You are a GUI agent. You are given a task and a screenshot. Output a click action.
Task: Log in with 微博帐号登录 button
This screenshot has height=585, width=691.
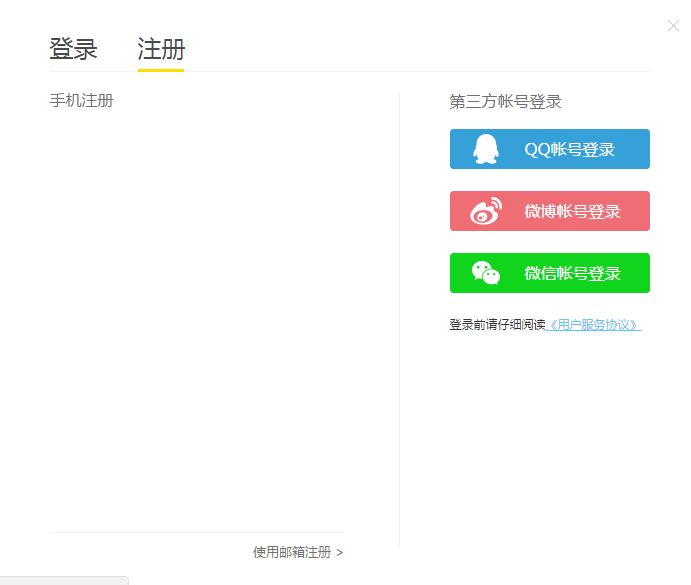550,211
